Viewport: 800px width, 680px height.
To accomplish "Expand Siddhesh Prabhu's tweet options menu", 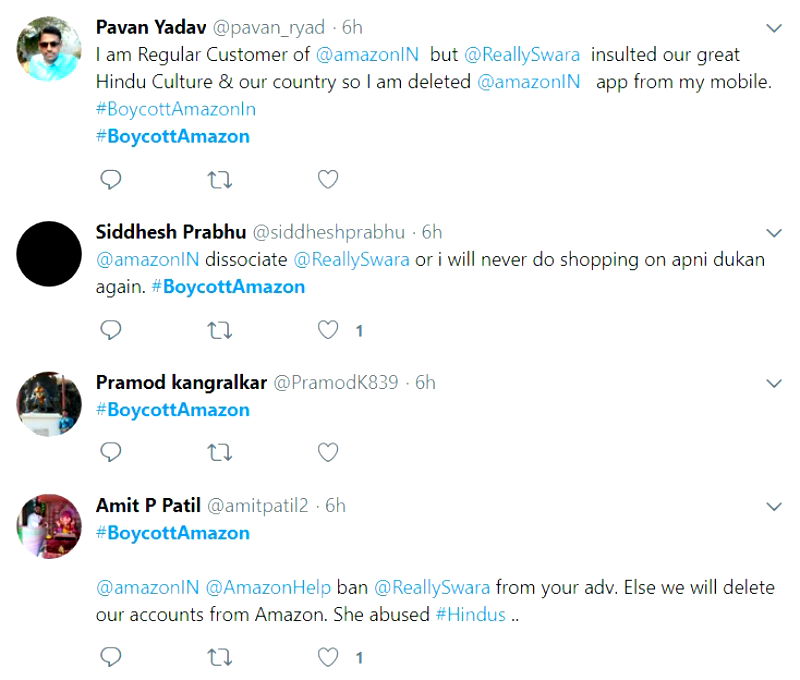I will click(x=773, y=233).
